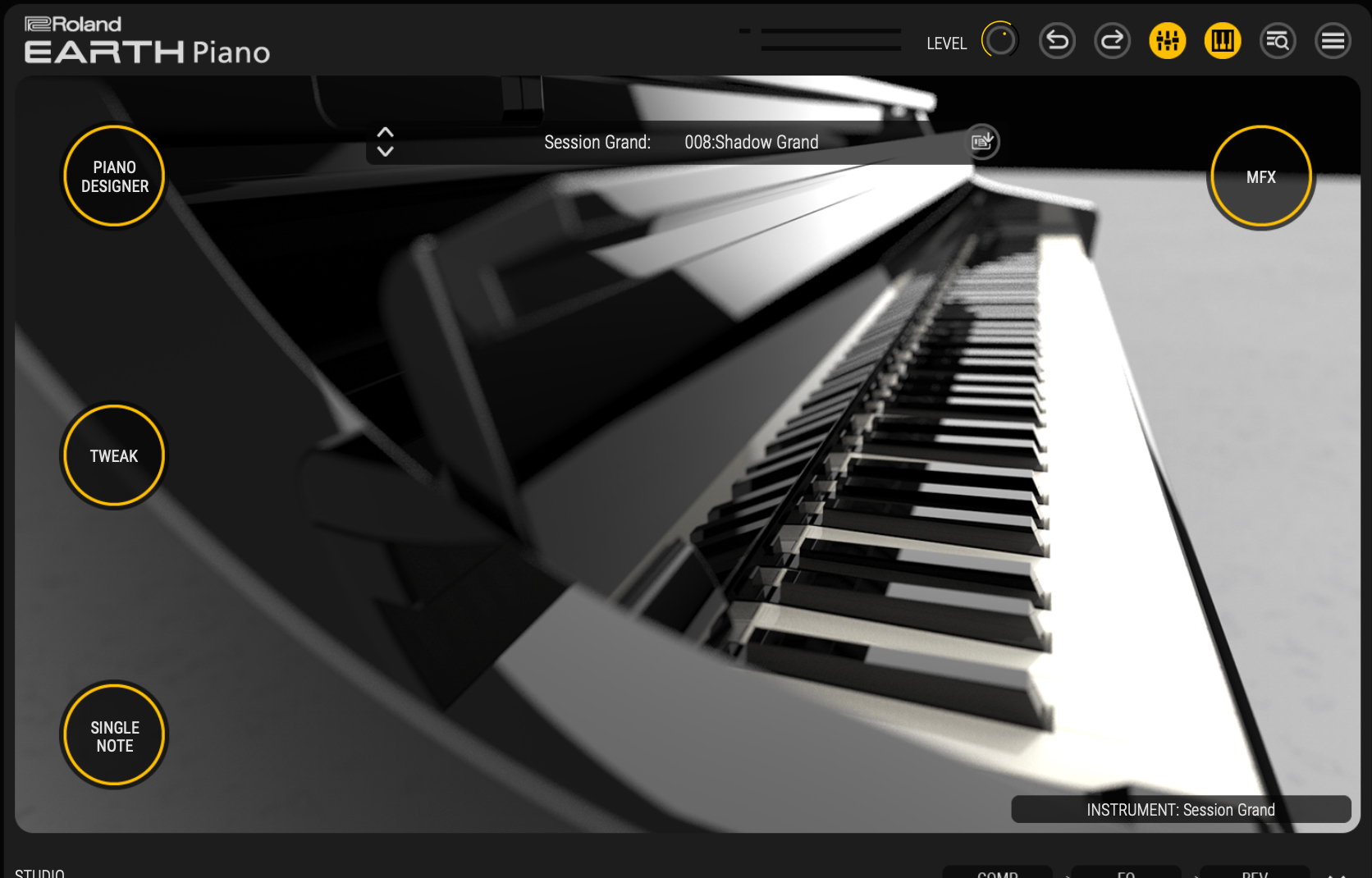Image resolution: width=1372 pixels, height=878 pixels.
Task: Select the next preset with down chevron
Action: [x=385, y=151]
